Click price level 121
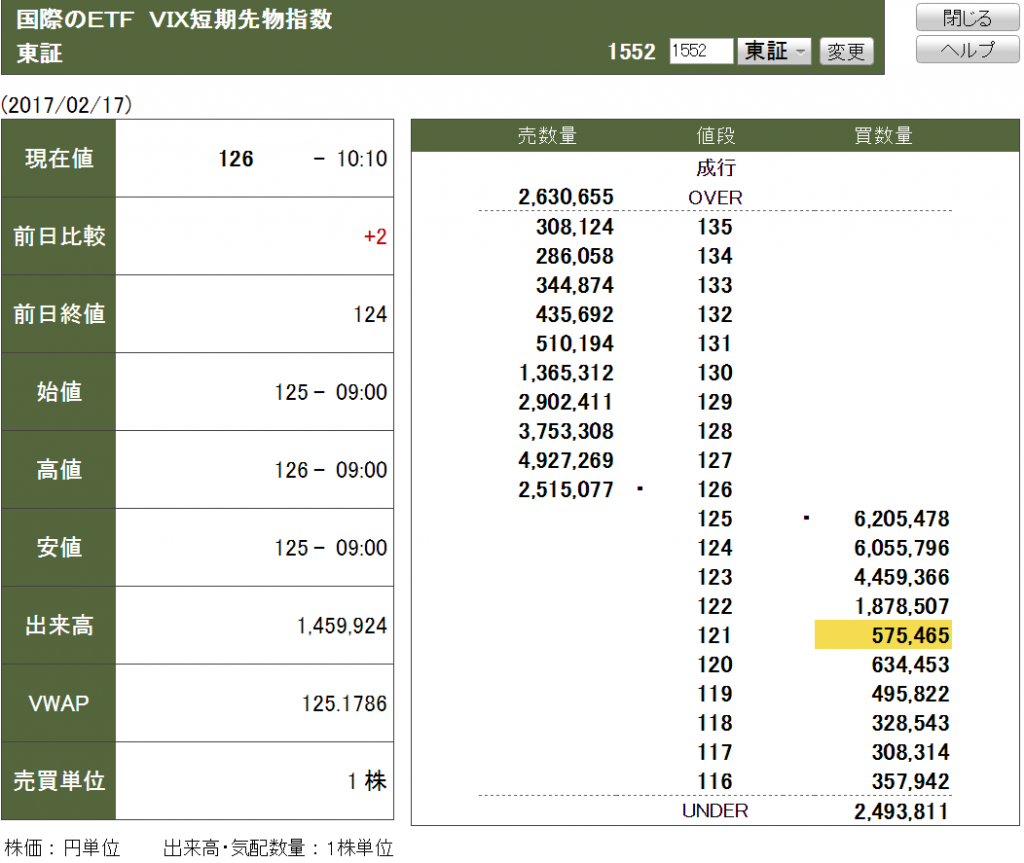The image size is (1024, 863). pyautogui.click(x=715, y=636)
